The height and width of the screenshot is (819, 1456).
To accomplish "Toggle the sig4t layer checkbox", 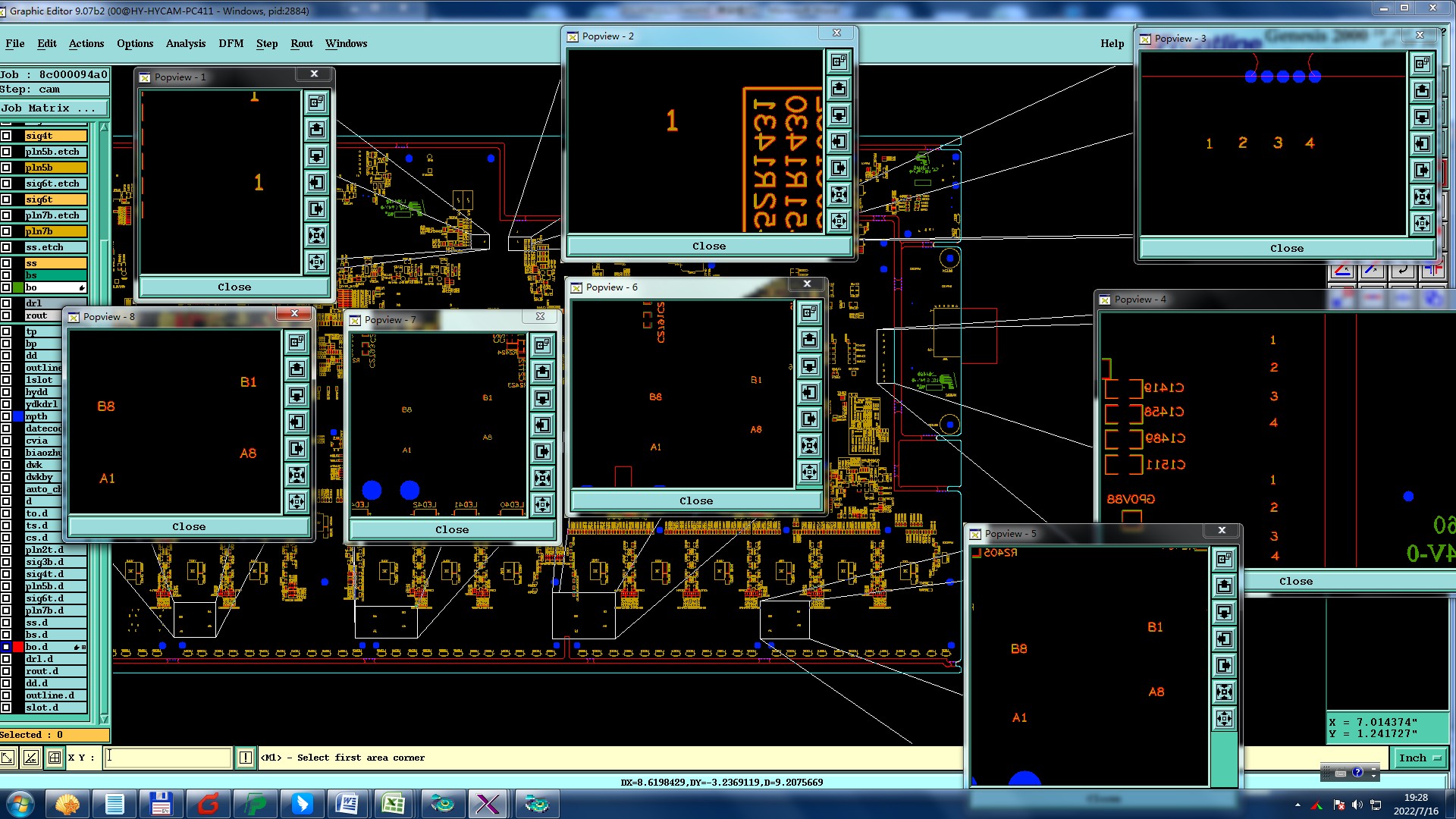I will click(6, 136).
